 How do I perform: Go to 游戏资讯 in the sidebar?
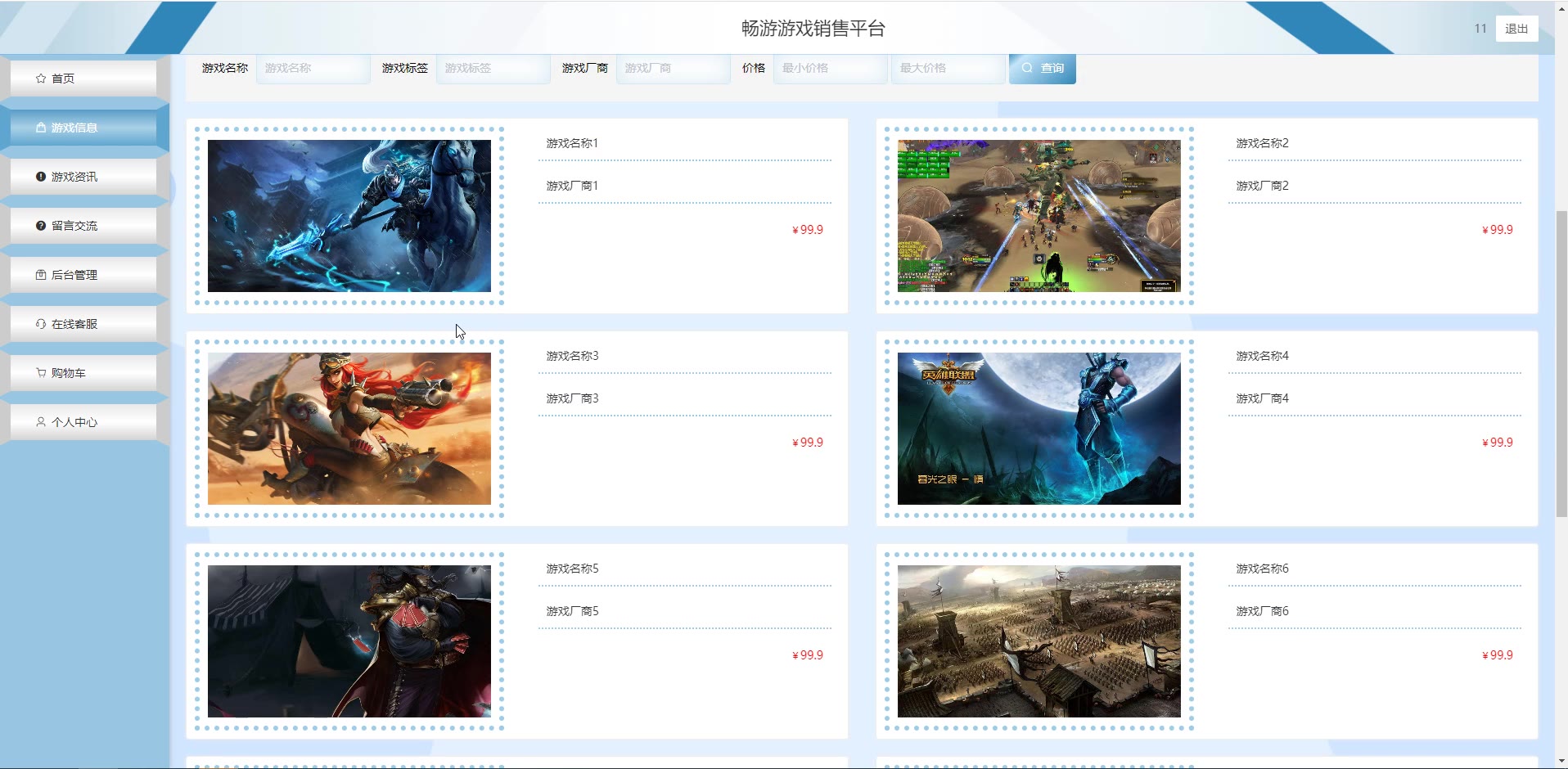(83, 177)
